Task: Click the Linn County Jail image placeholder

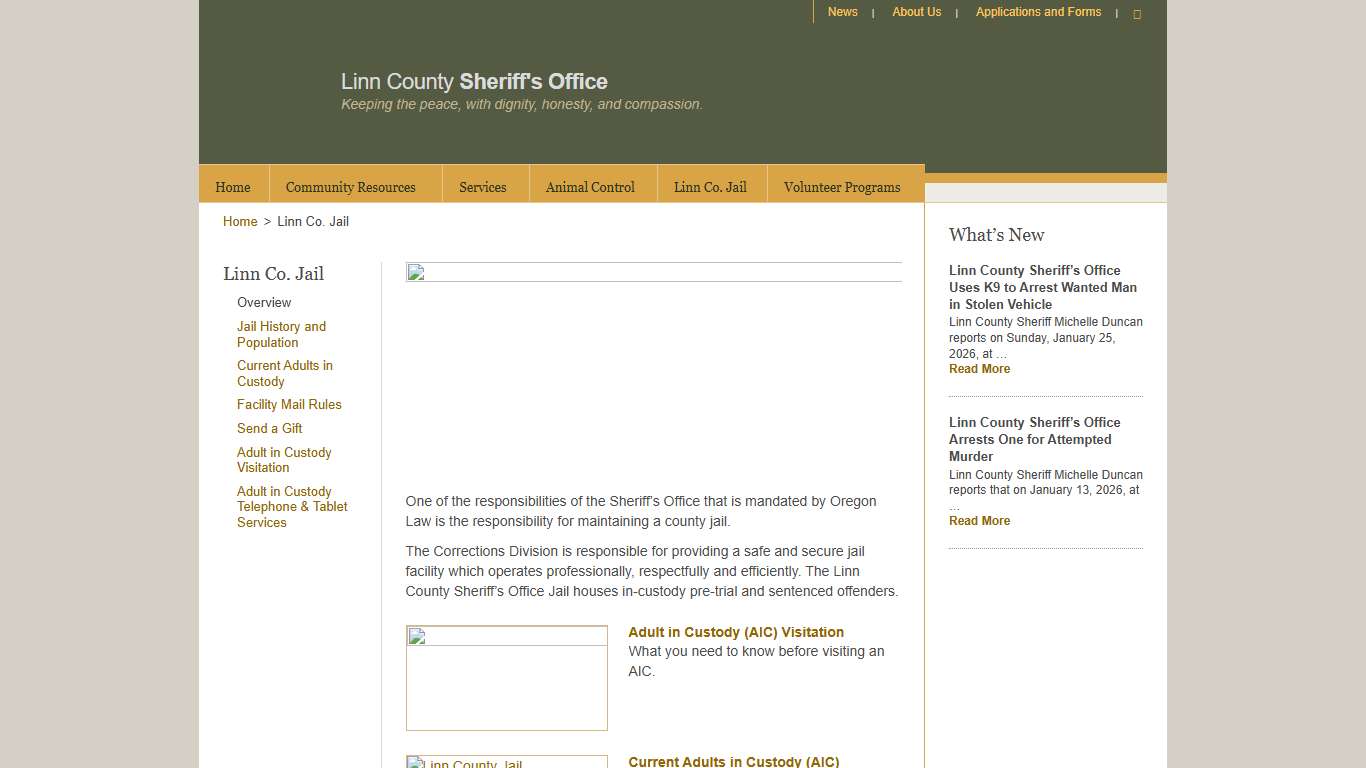Action: 506,762
